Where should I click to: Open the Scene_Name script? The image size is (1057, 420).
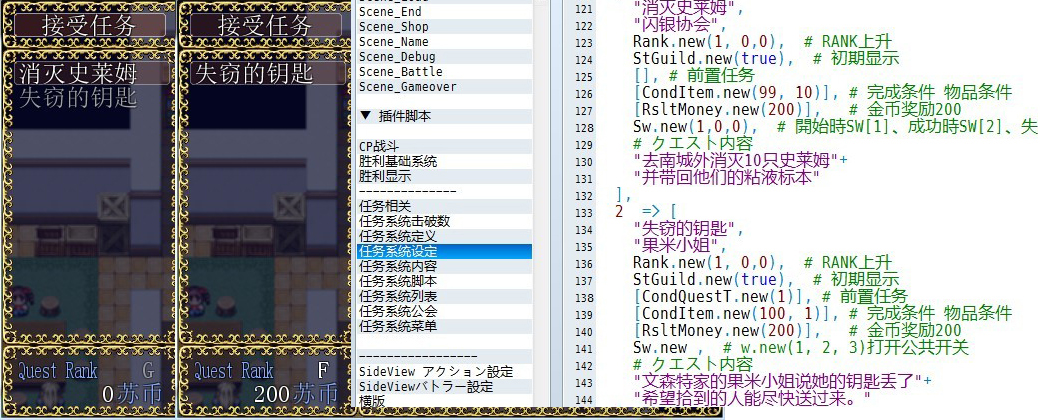pos(444,42)
